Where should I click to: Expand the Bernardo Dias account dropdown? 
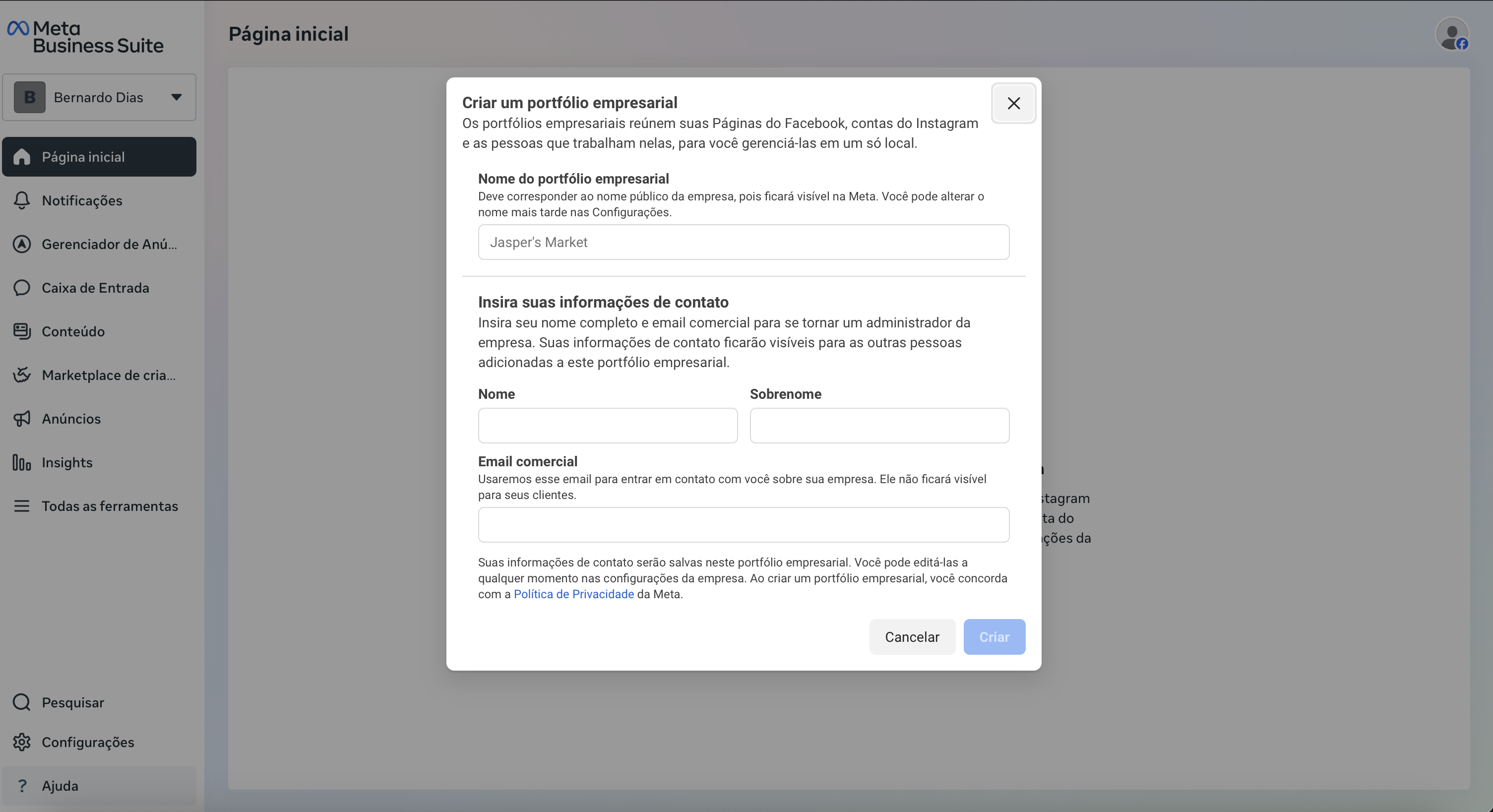click(176, 97)
